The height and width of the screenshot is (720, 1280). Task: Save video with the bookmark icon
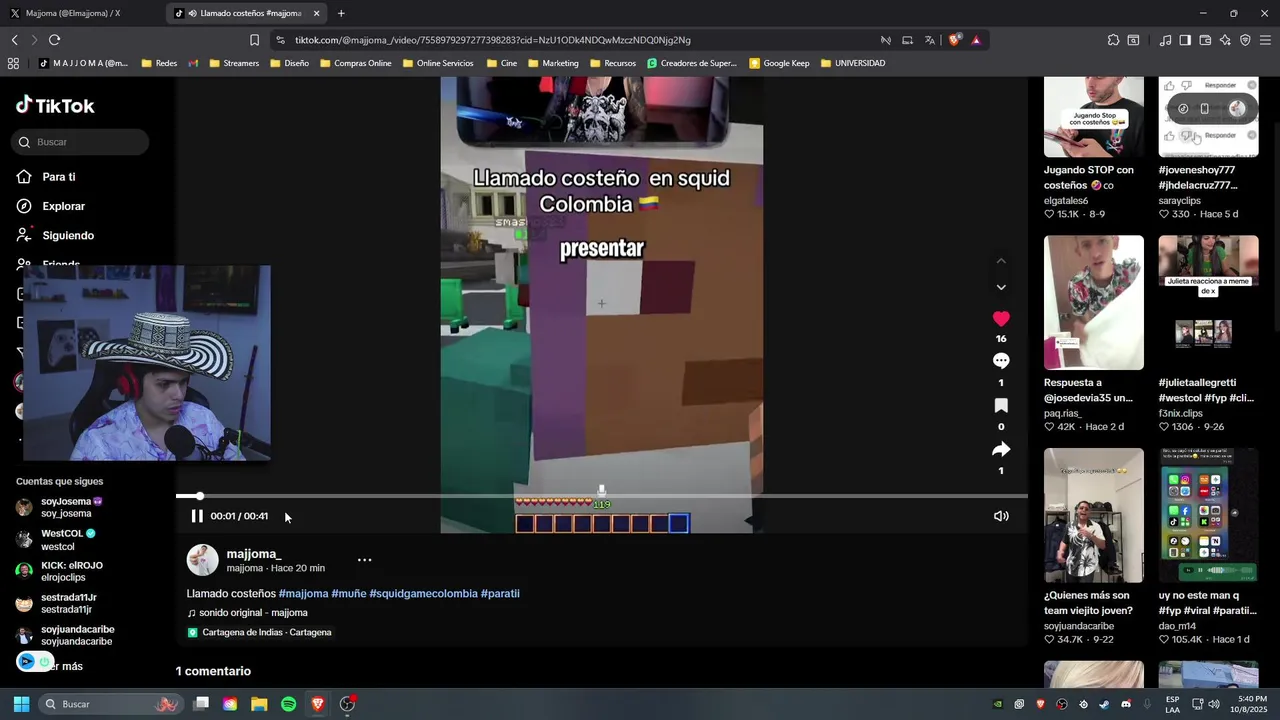click(1001, 405)
